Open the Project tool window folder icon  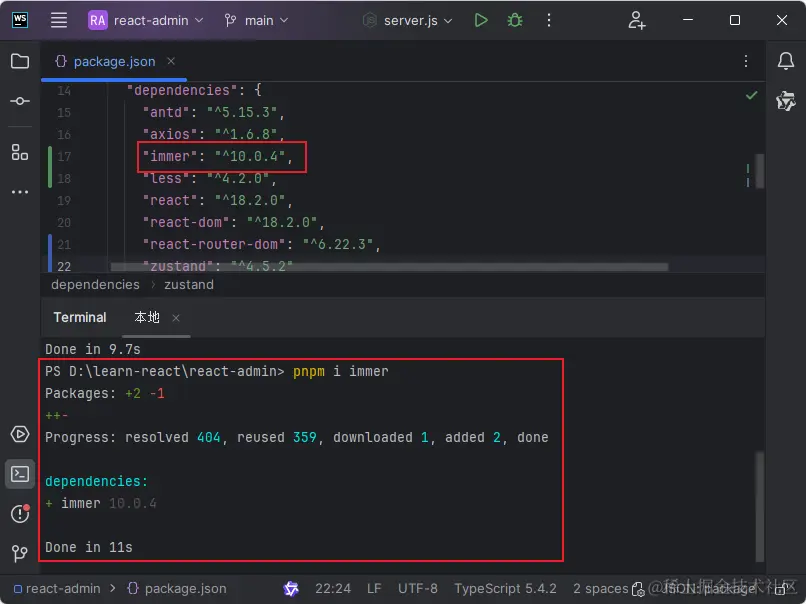coord(20,61)
